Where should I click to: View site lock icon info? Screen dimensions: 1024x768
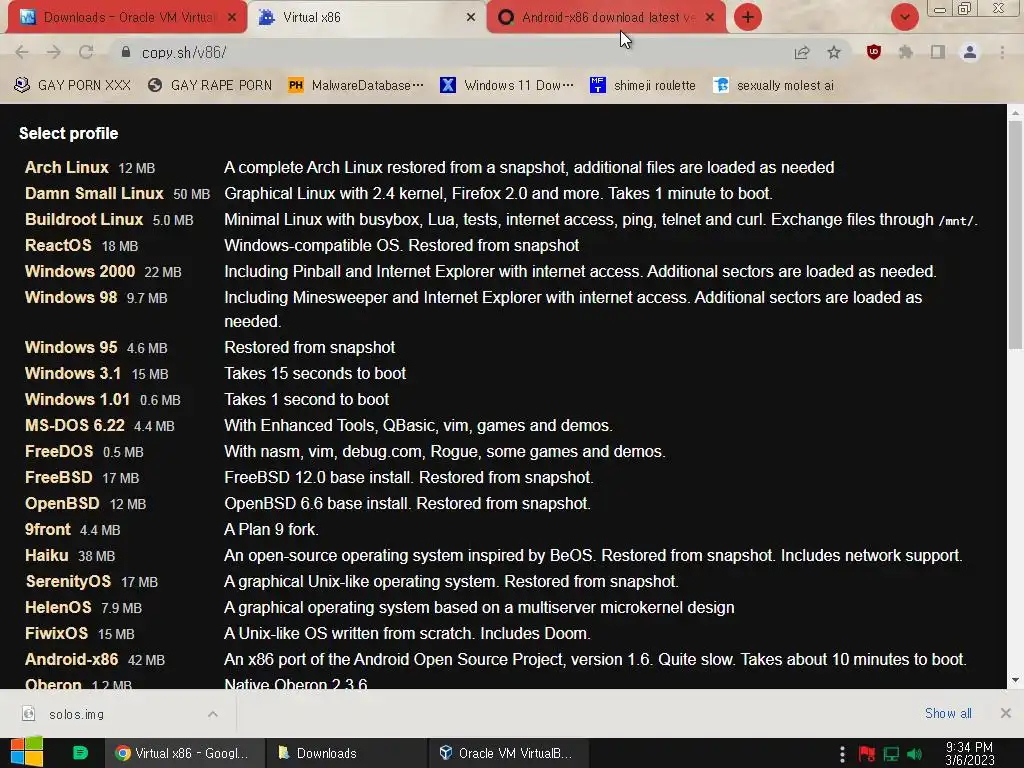pyautogui.click(x=126, y=52)
